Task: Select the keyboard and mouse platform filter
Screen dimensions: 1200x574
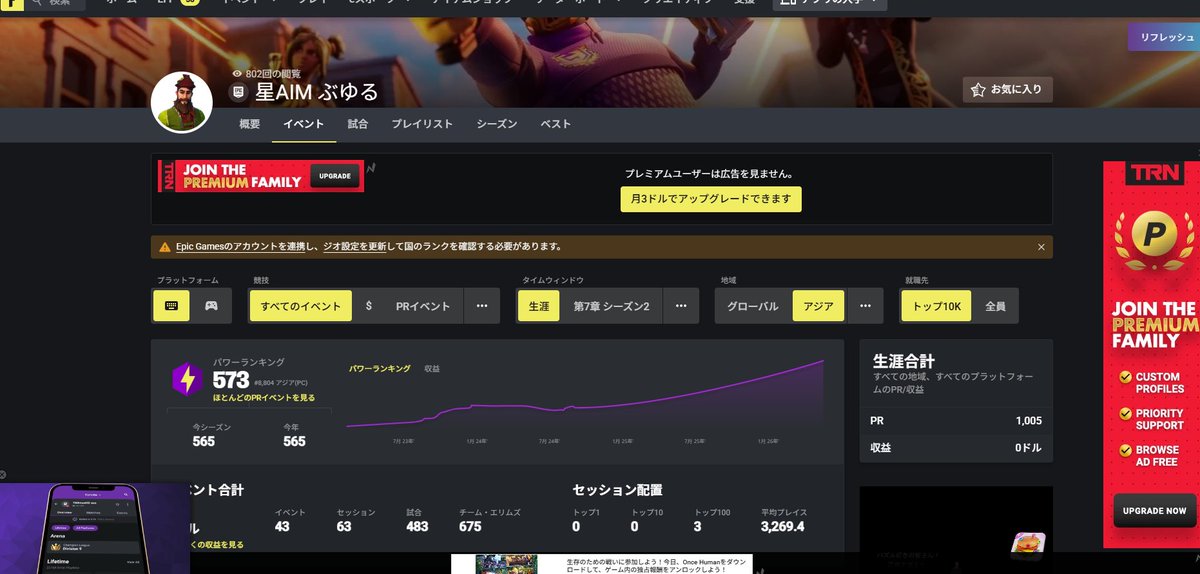Action: click(x=171, y=306)
